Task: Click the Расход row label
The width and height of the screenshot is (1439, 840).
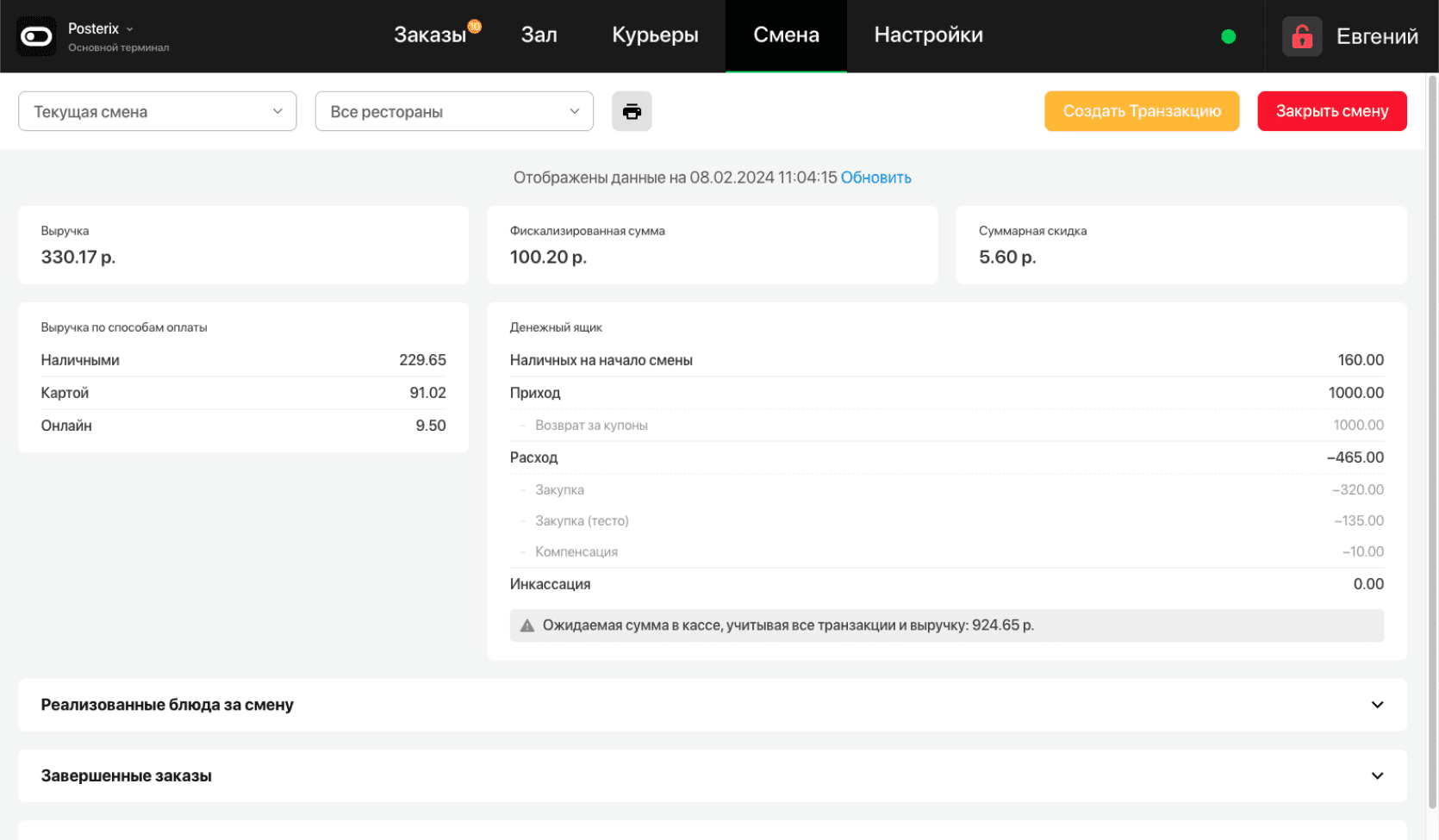Action: click(533, 457)
